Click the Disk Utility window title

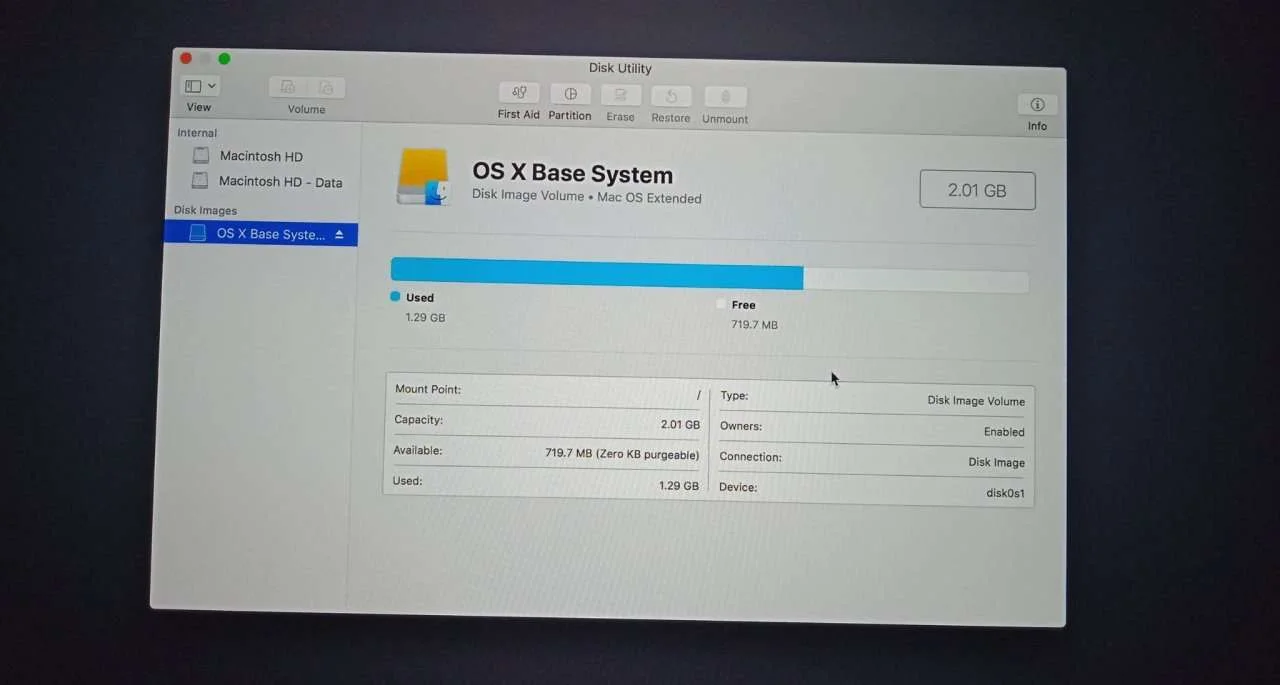(x=620, y=68)
